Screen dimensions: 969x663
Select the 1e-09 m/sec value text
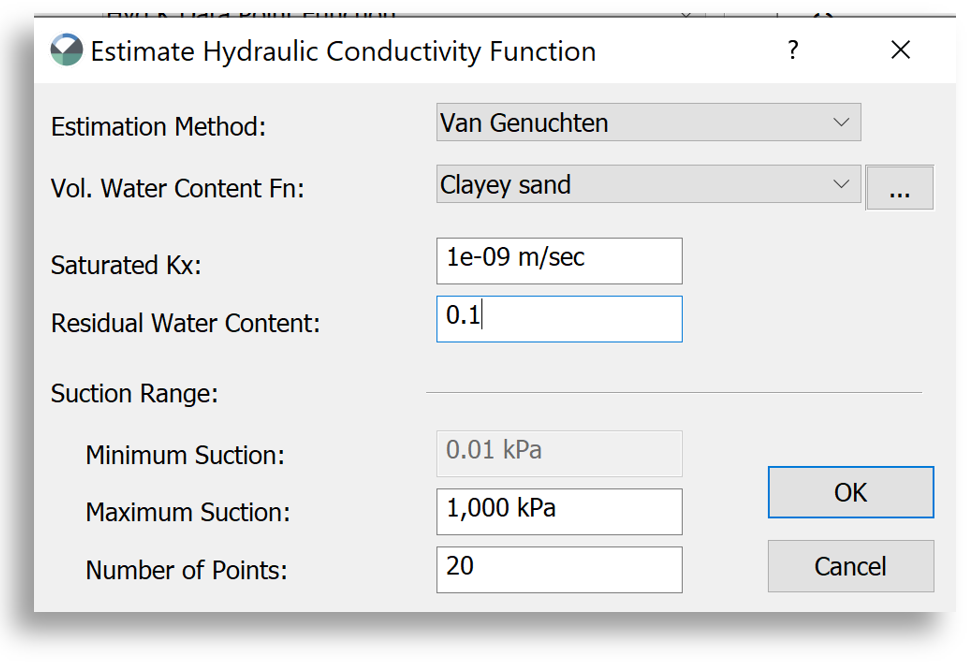pyautogui.click(x=512, y=261)
